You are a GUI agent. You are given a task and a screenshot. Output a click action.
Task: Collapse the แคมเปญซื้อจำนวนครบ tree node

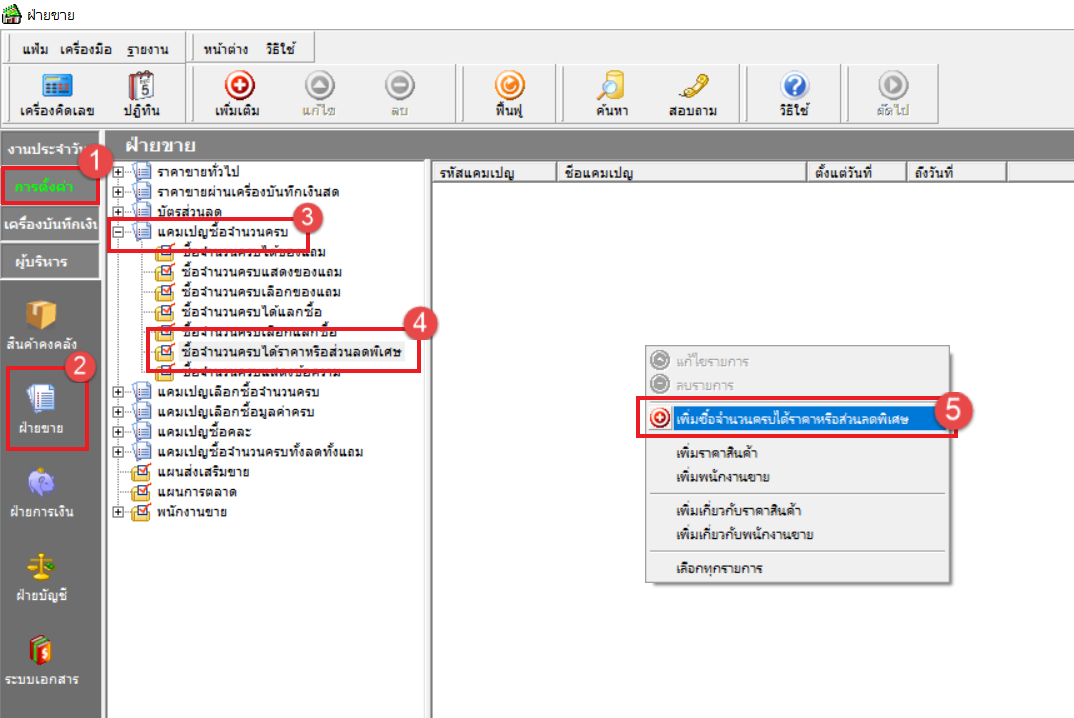click(119, 232)
